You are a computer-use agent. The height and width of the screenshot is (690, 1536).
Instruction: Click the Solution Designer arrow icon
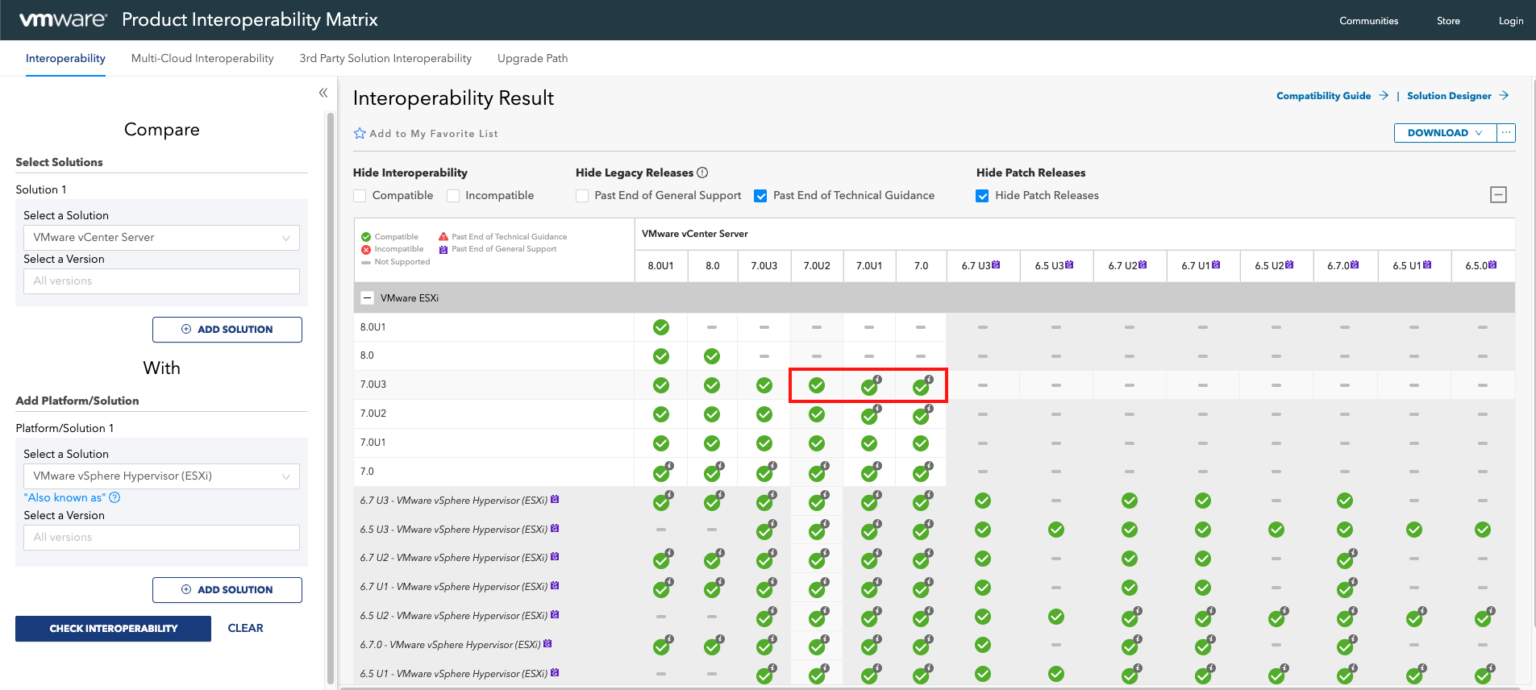click(x=1506, y=95)
